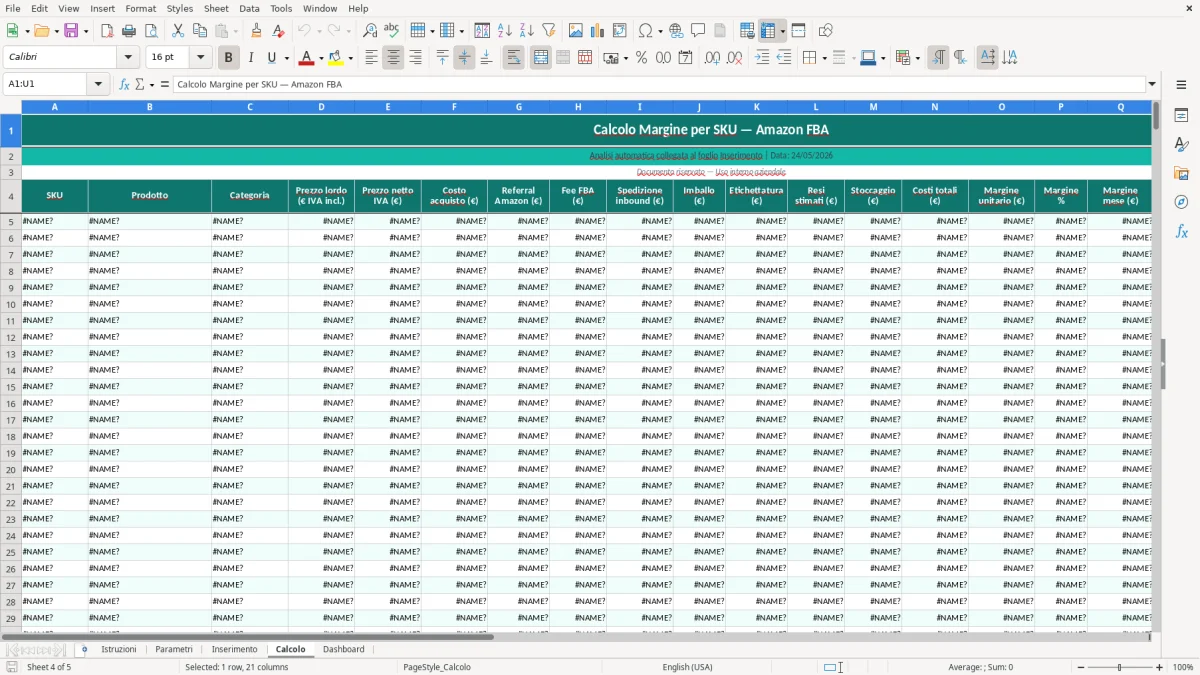Image resolution: width=1200 pixels, height=675 pixels.
Task: Click the zoom percentage 100%
Action: tap(1183, 667)
